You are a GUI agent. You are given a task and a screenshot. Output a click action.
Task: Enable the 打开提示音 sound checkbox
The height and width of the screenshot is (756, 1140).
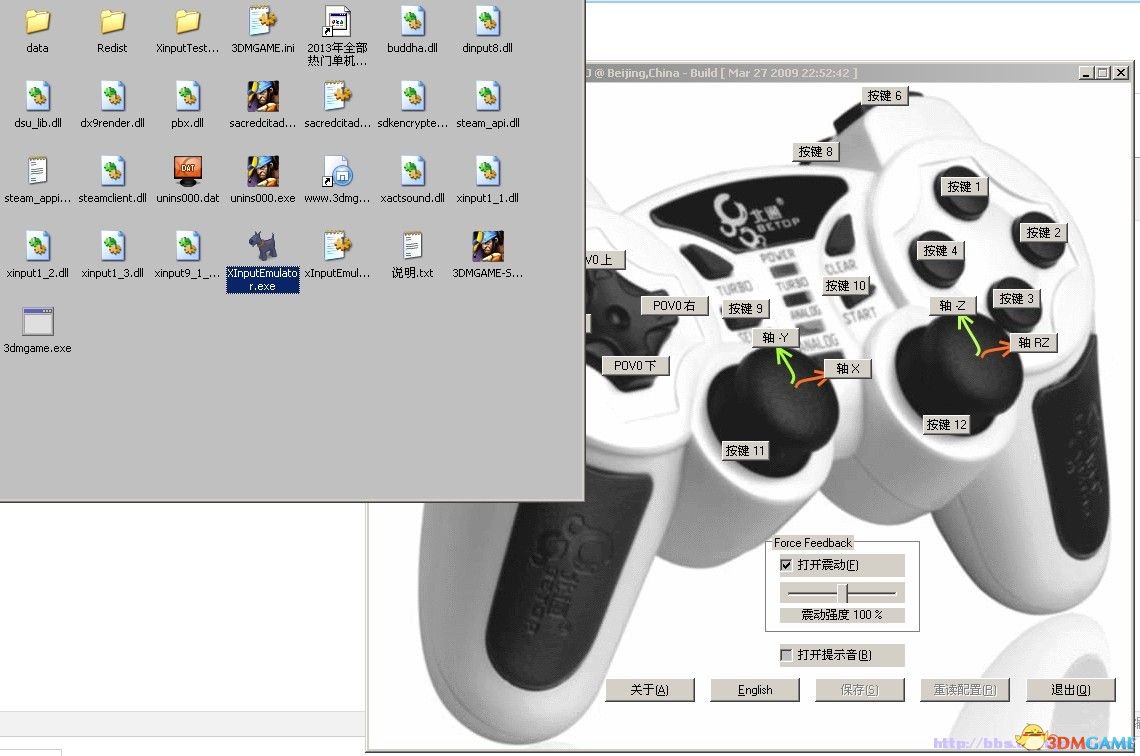(786, 655)
